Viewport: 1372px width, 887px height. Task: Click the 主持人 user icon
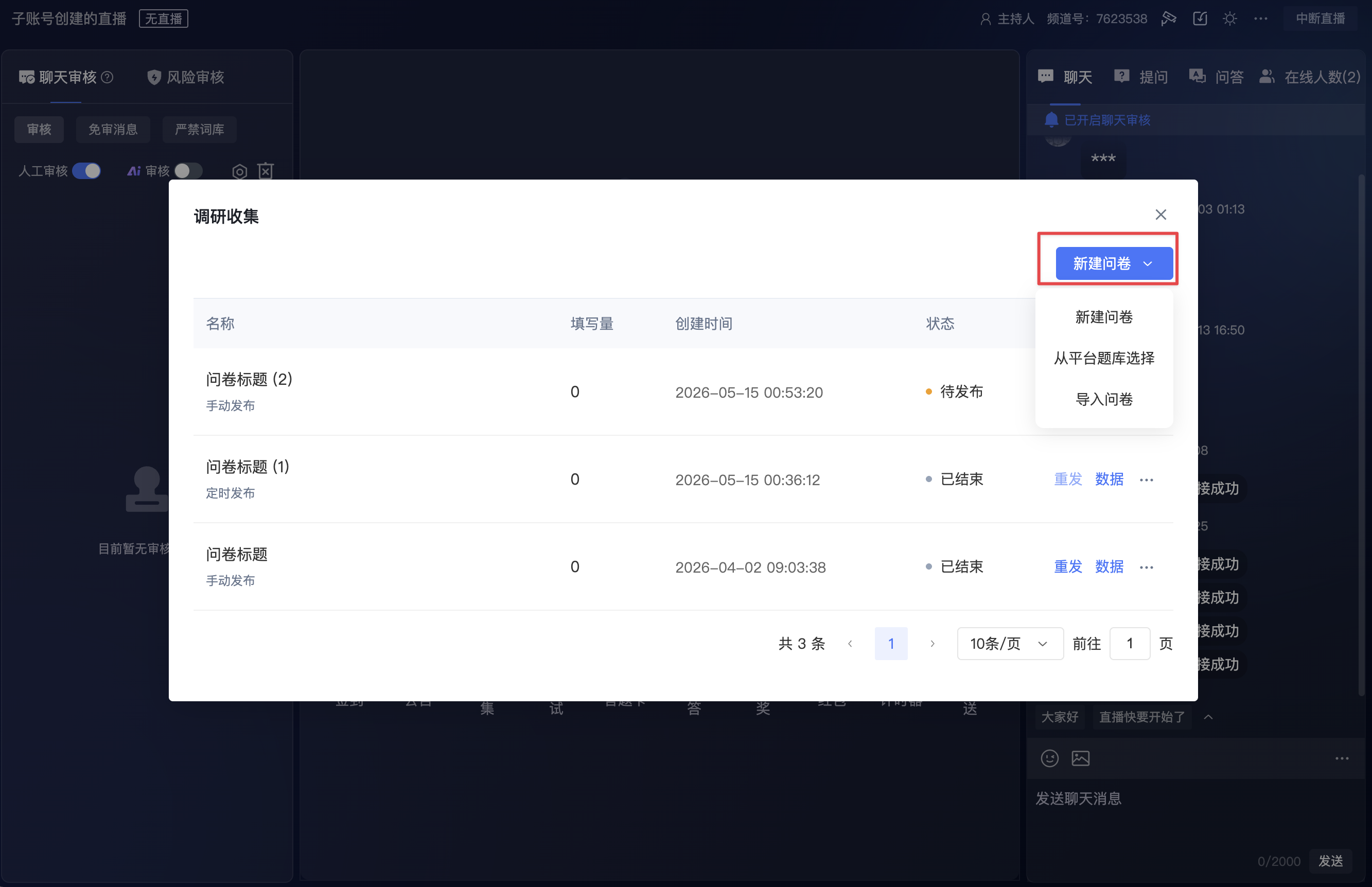click(985, 19)
